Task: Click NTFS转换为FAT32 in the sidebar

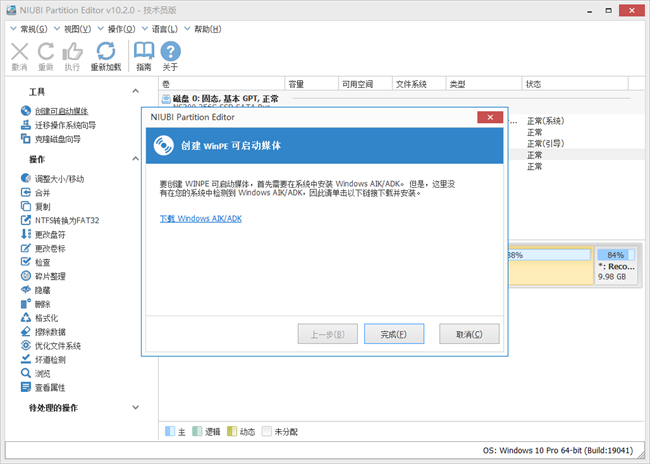Action: click(x=64, y=220)
